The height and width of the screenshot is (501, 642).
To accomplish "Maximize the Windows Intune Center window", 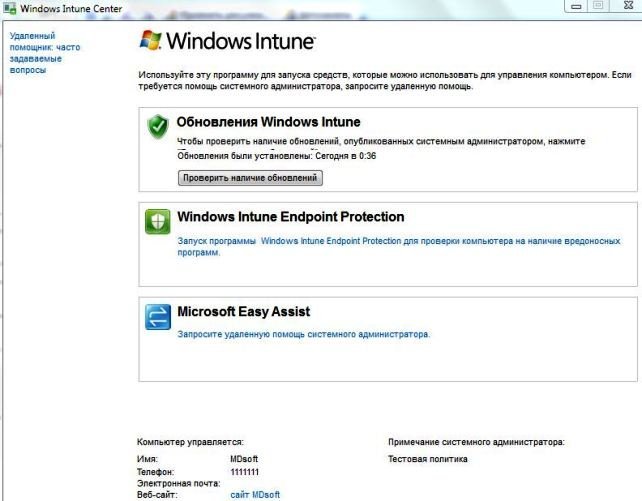I will pos(598,6).
